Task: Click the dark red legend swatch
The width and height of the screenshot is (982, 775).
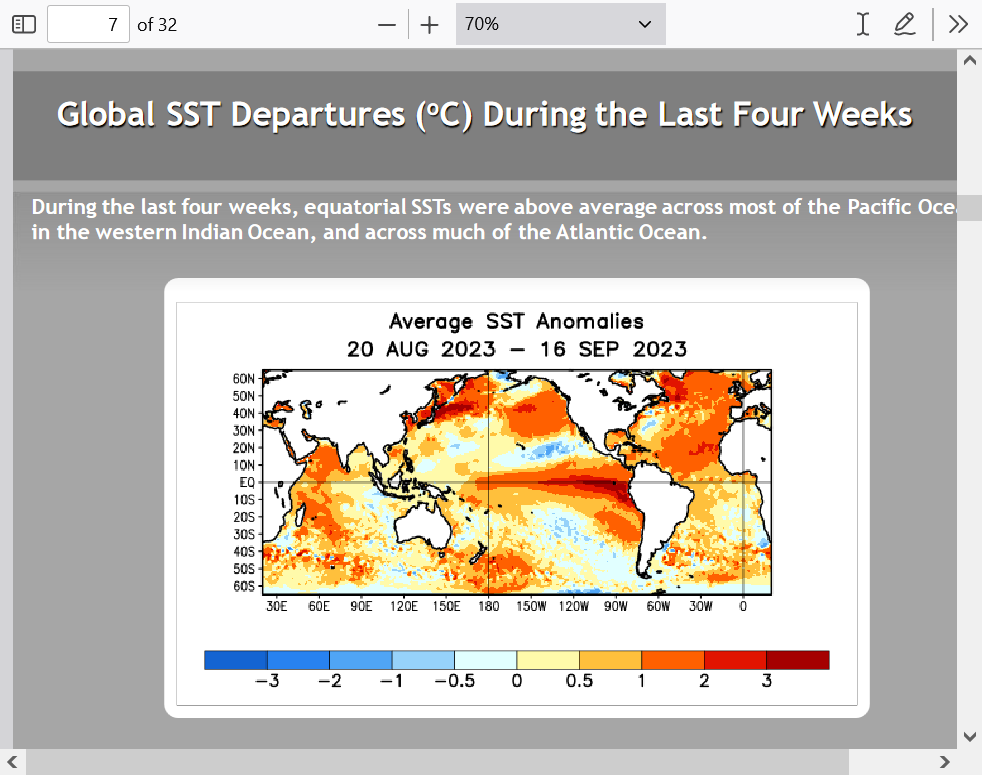Action: click(x=797, y=660)
